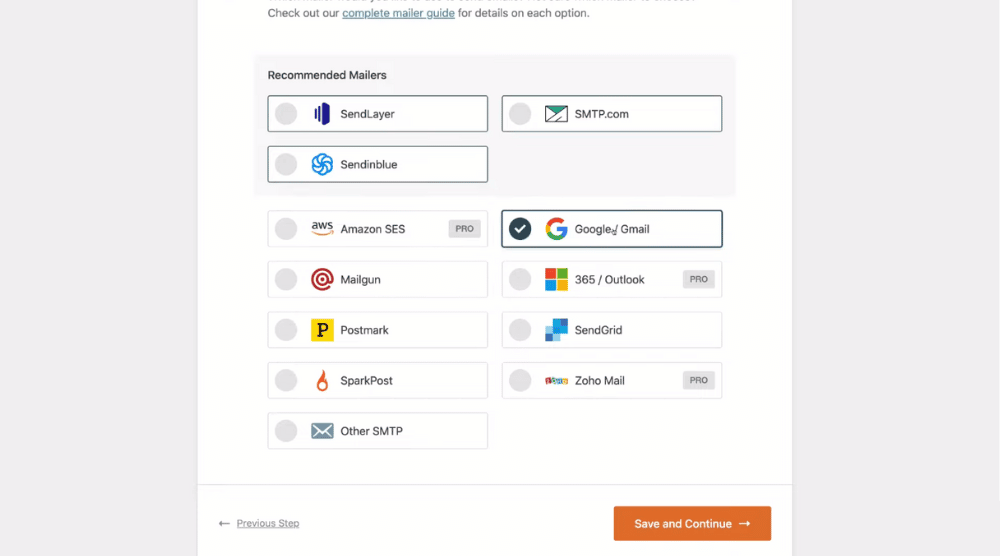Click the SendGrid blue squares logo
Viewport: 1000px width, 556px height.
tap(556, 330)
